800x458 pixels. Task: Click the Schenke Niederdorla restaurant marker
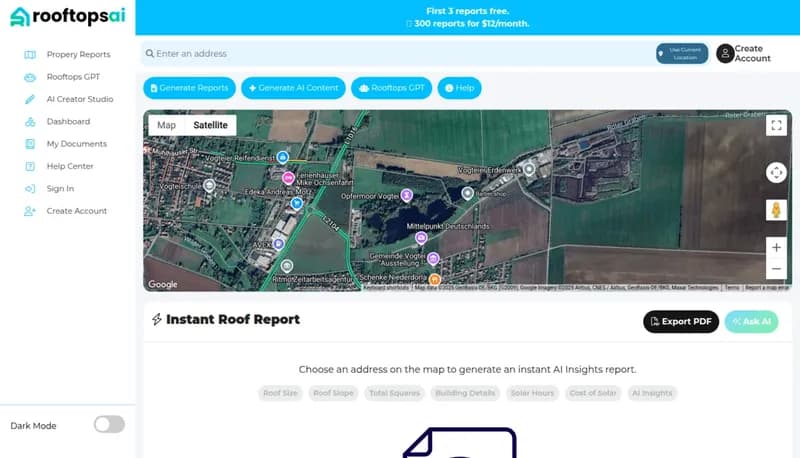(435, 279)
